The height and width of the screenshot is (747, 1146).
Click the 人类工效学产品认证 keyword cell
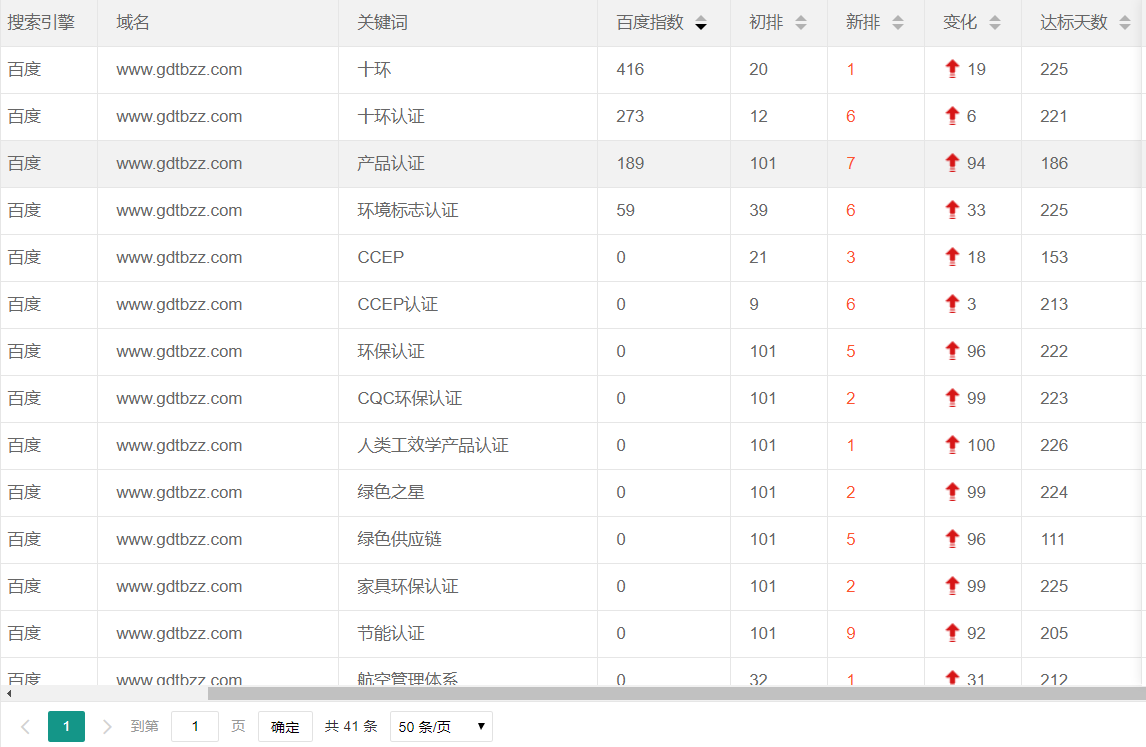pyautogui.click(x=433, y=445)
